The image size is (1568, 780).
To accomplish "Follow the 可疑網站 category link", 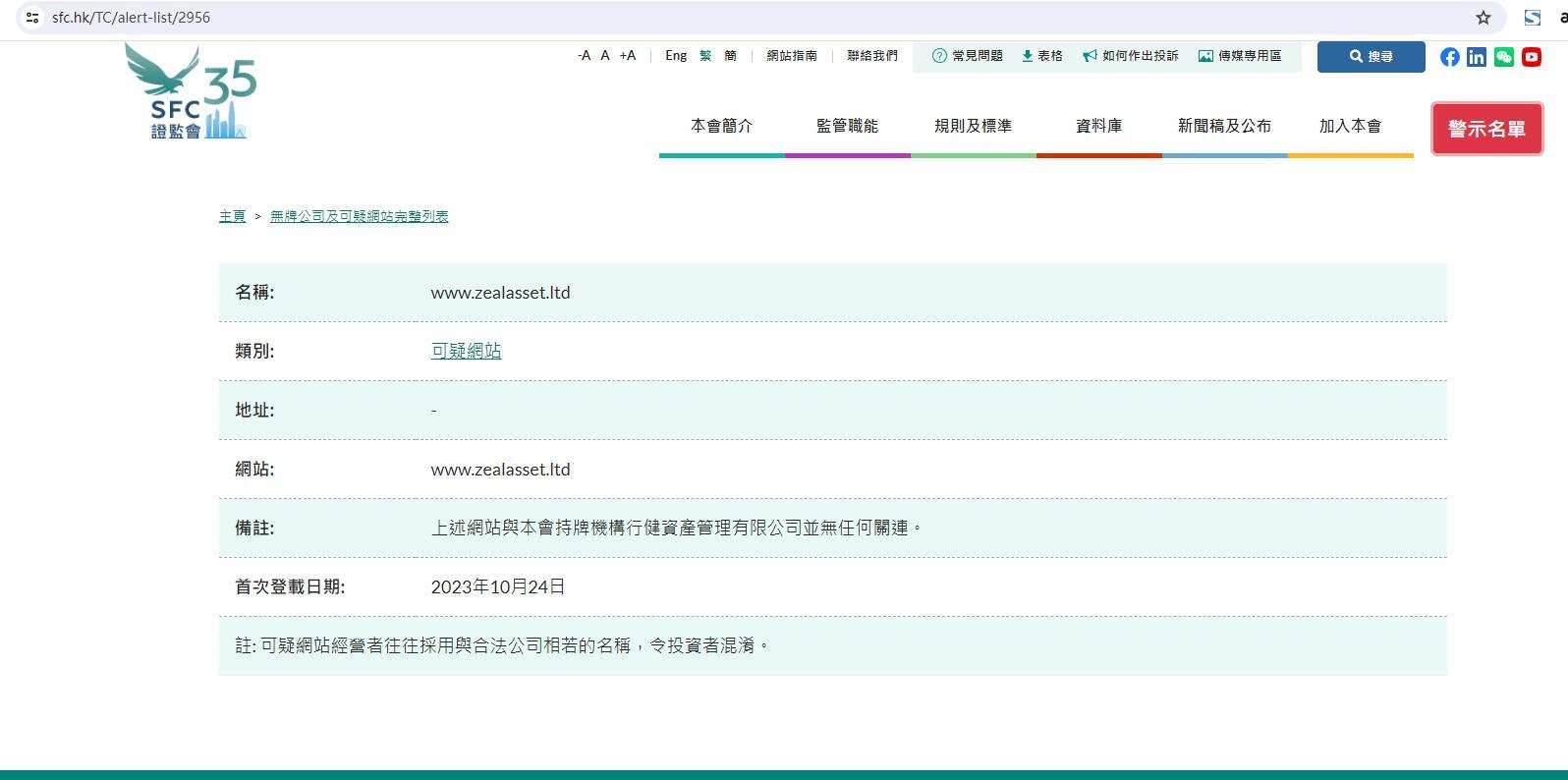I will coord(466,351).
